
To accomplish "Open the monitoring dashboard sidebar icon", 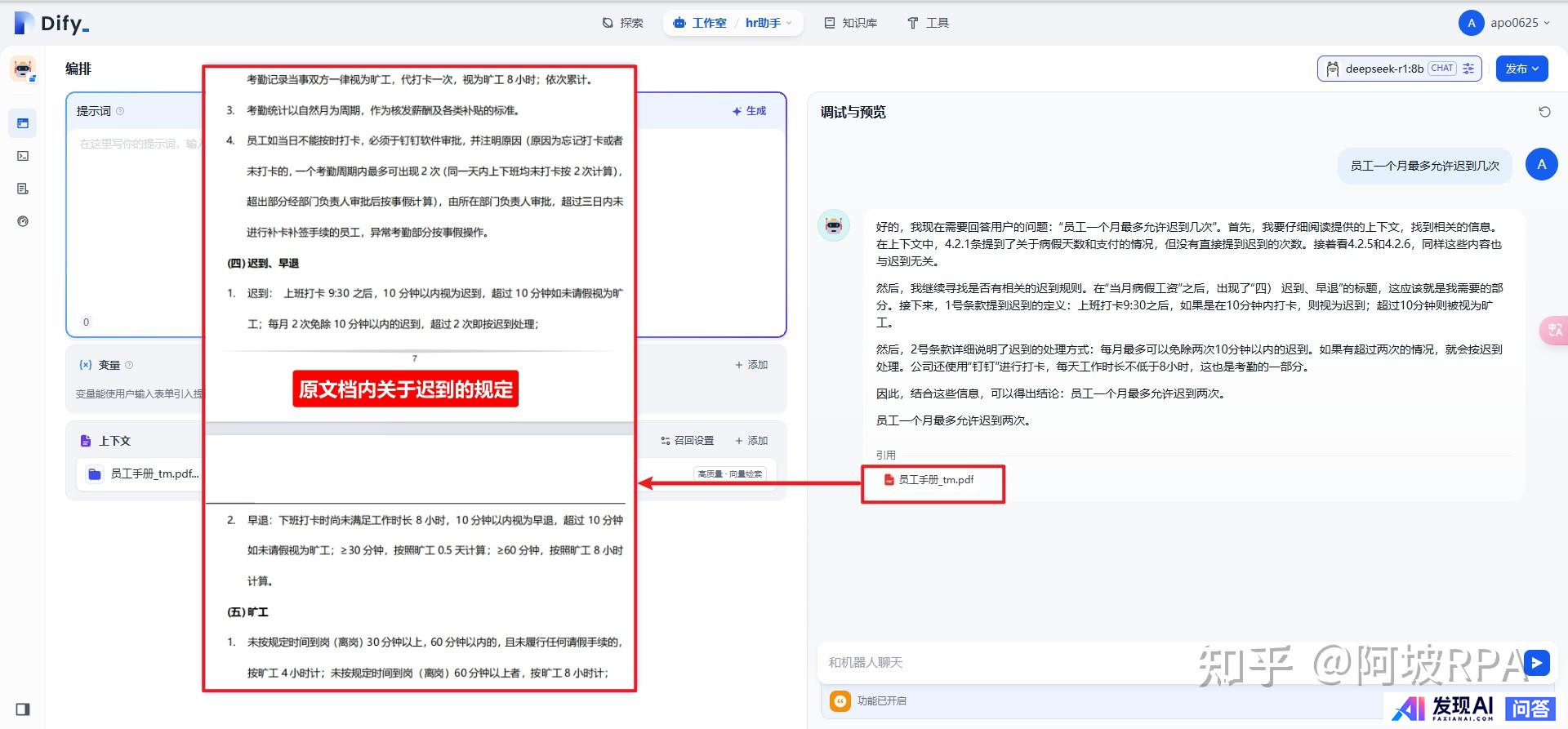I will [23, 221].
